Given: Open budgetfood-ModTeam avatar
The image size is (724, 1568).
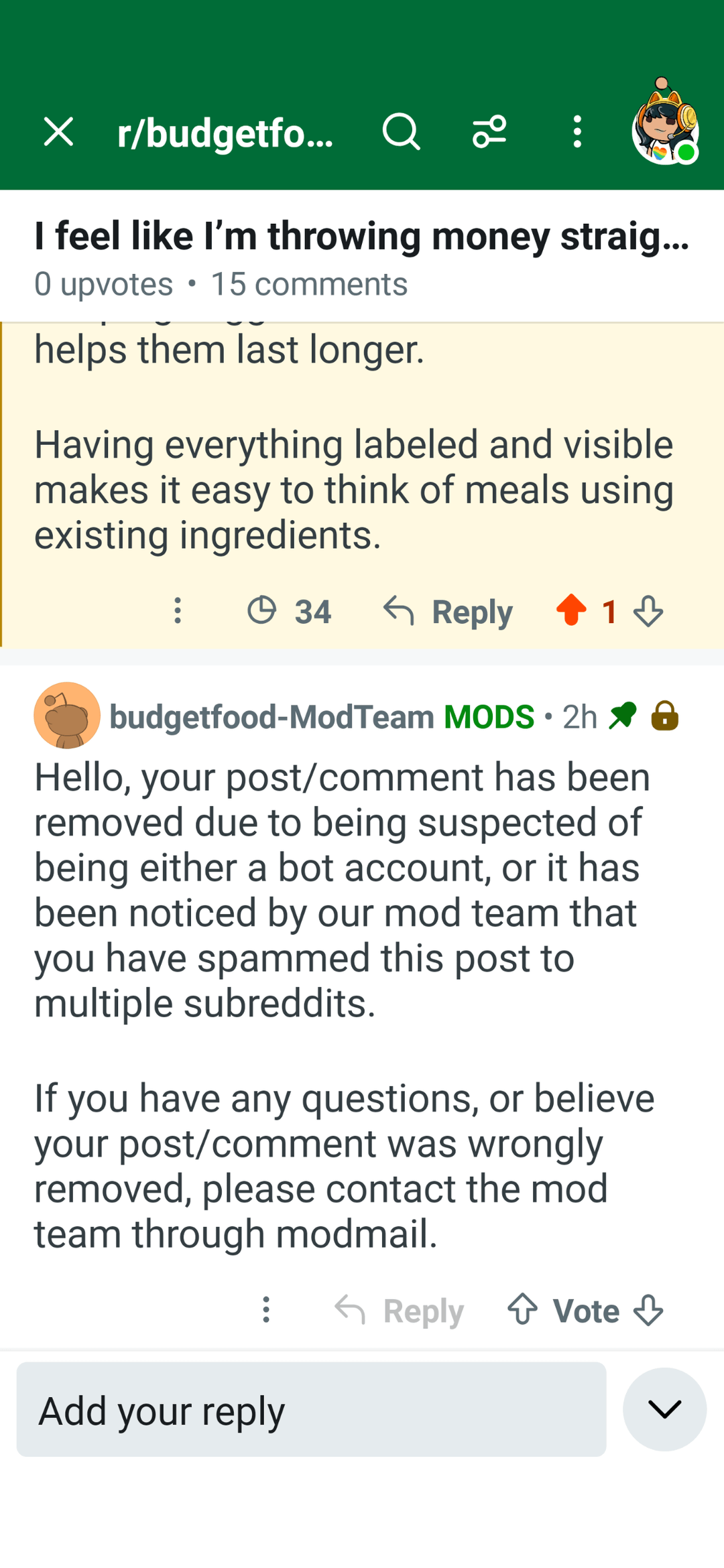Looking at the screenshot, I should pos(67,716).
